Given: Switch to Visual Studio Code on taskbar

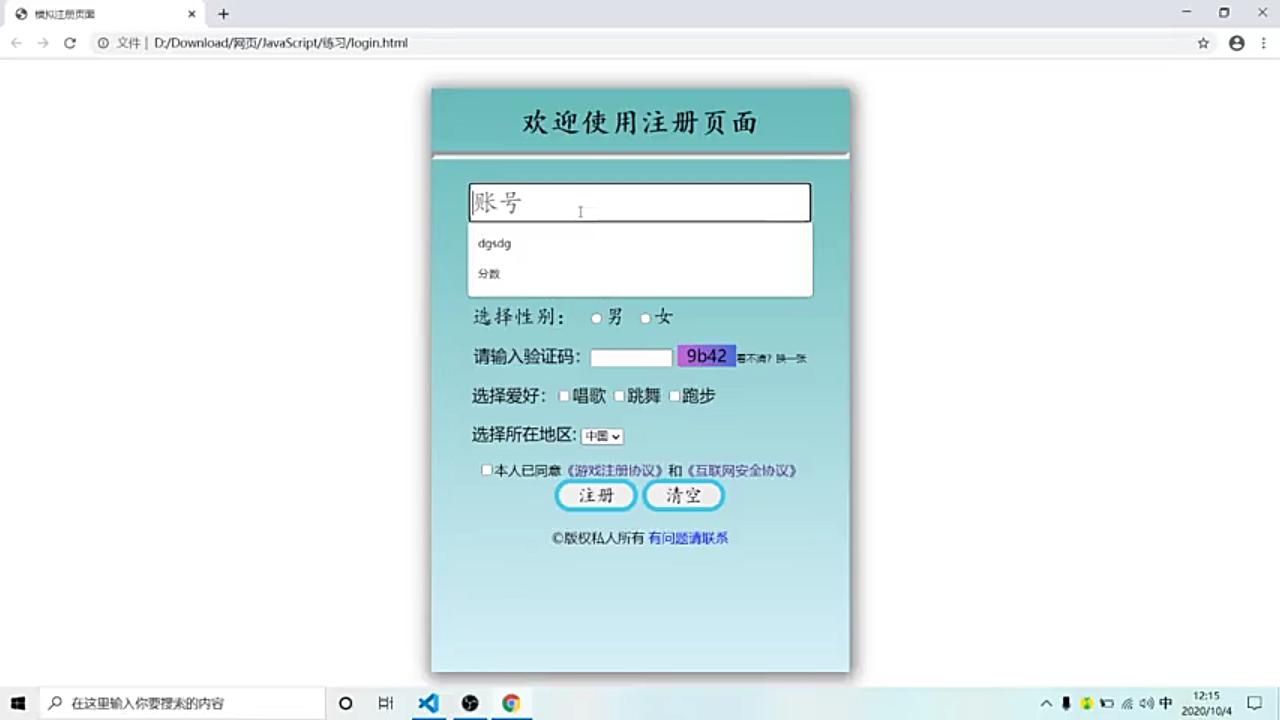Looking at the screenshot, I should (428, 703).
